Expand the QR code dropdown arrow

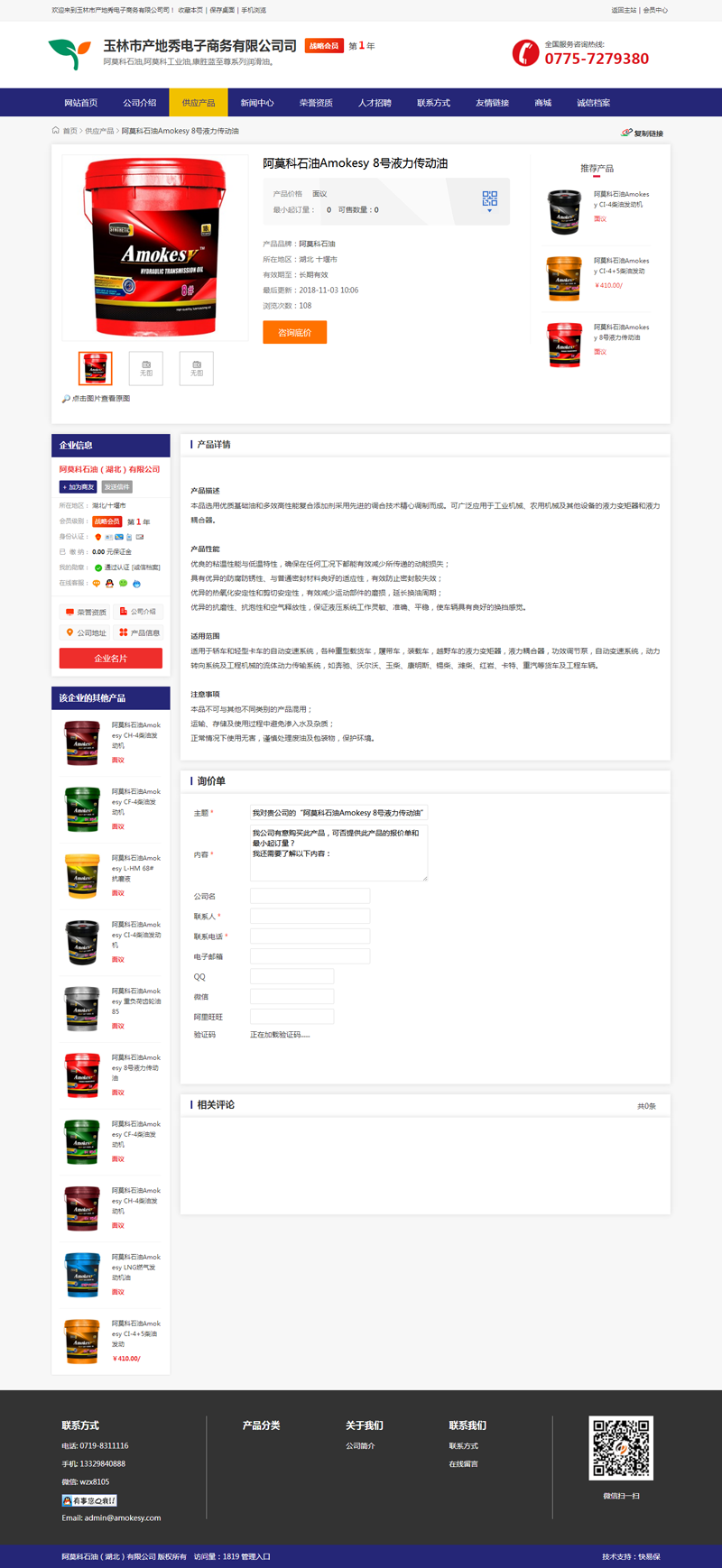coord(489,210)
